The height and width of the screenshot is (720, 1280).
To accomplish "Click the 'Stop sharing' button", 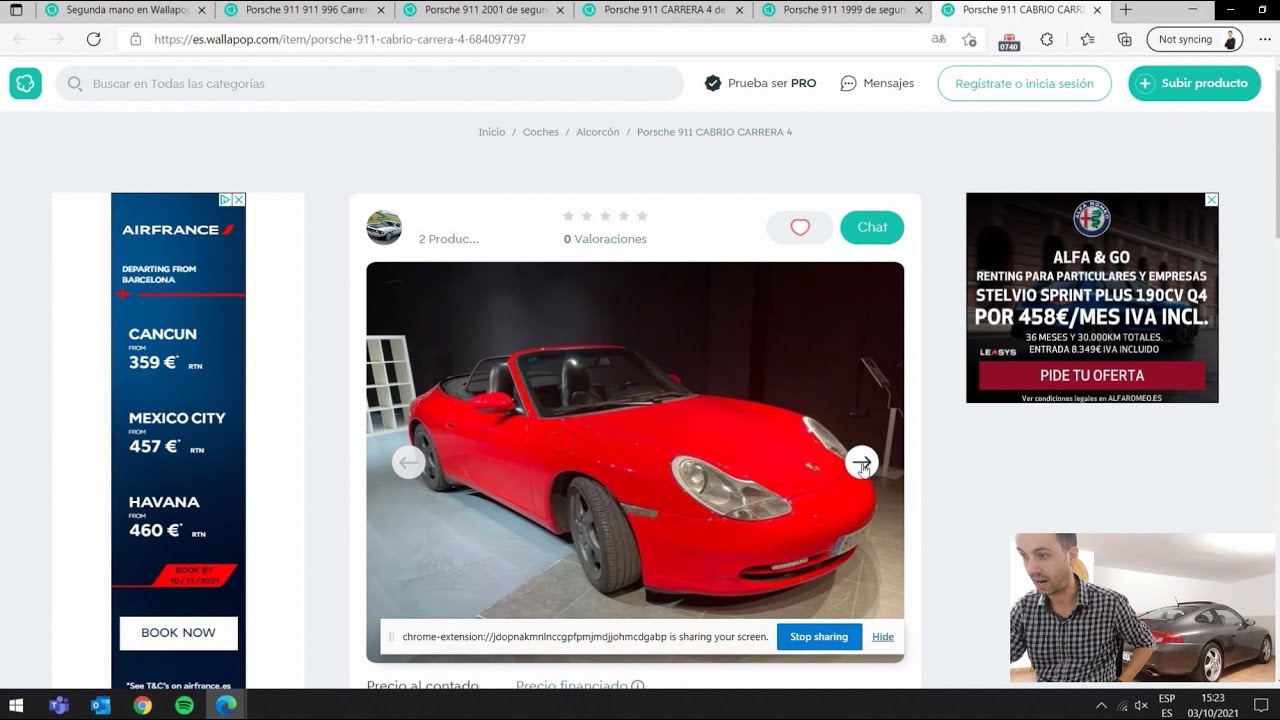I will [x=819, y=636].
